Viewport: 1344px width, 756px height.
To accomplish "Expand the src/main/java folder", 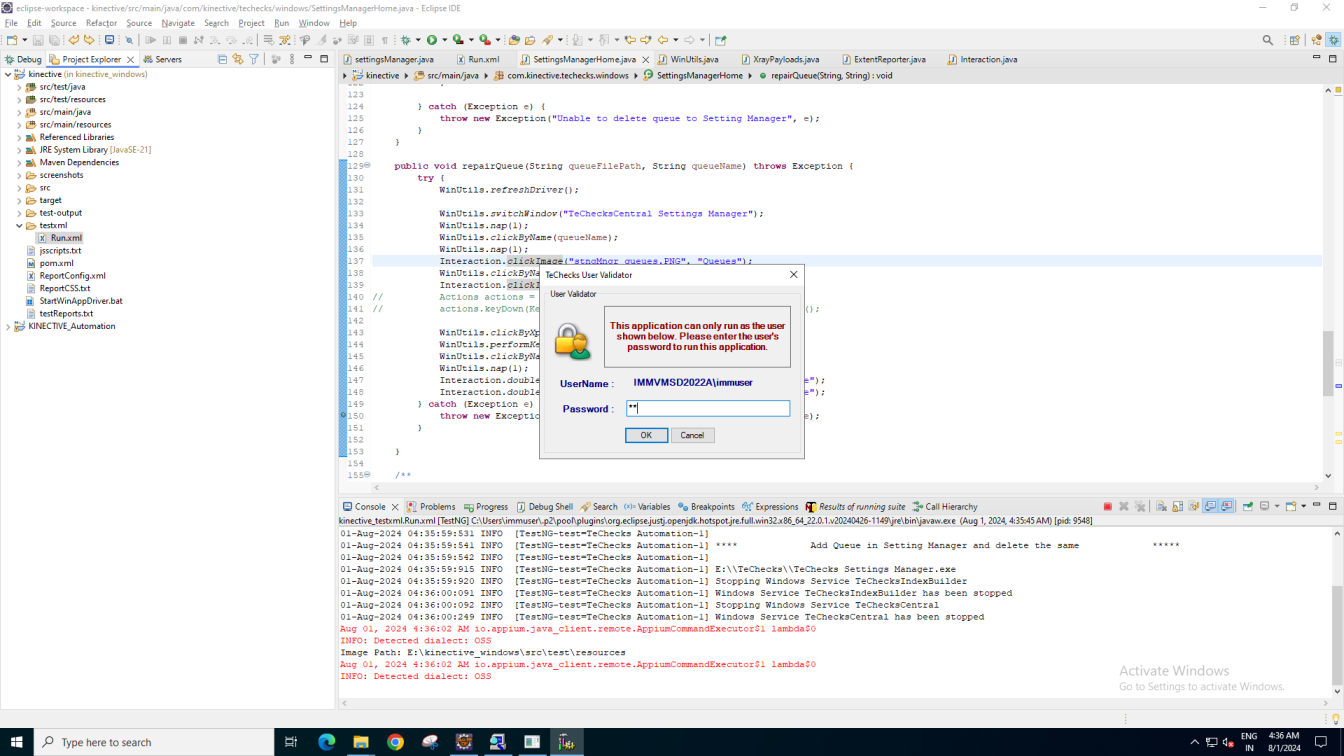I will (x=19, y=112).
